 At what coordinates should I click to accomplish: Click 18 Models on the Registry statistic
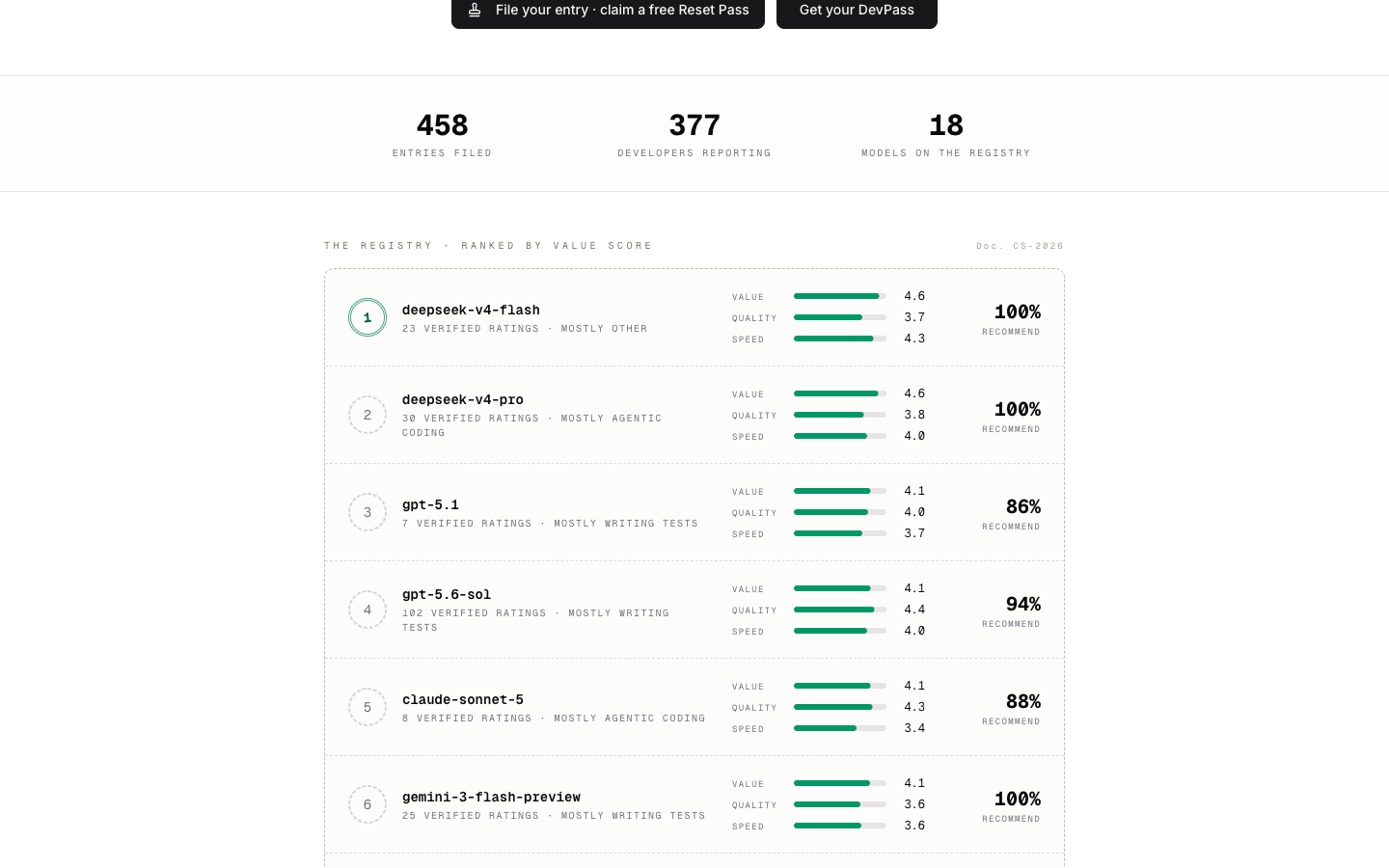pos(945,134)
